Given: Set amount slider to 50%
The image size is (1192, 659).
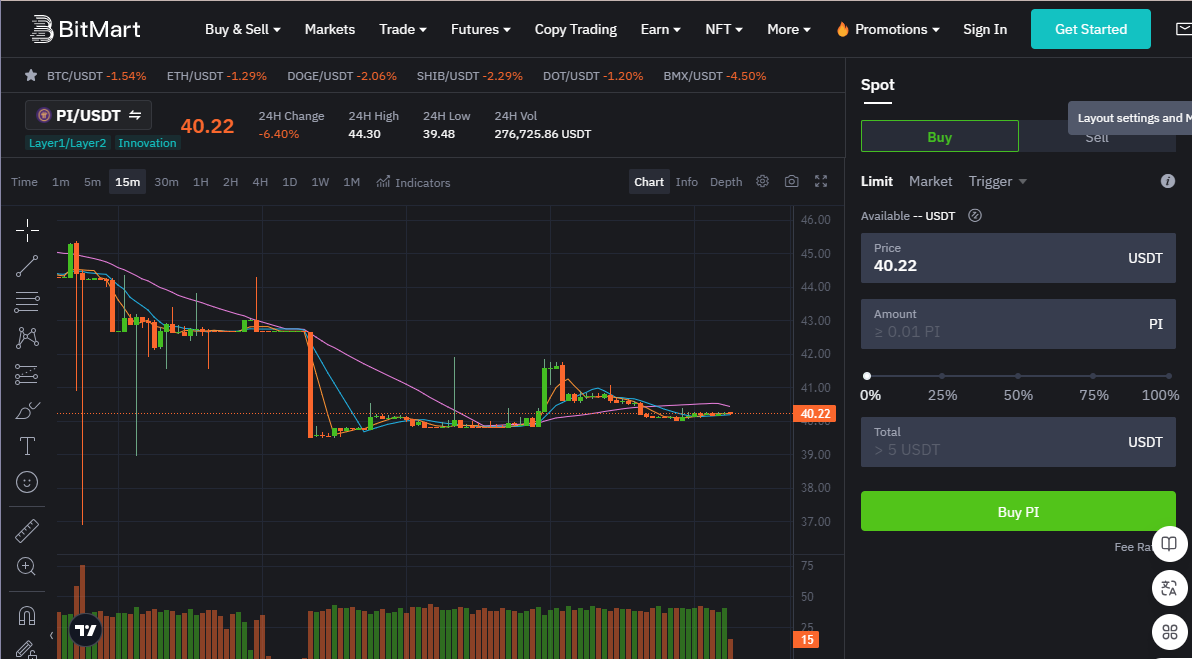Looking at the screenshot, I should click(x=1018, y=375).
